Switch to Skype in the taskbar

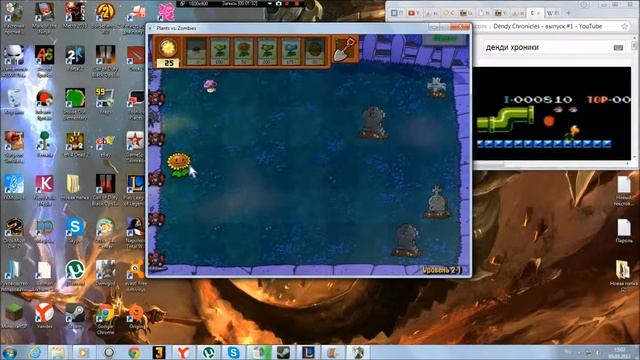(233, 353)
